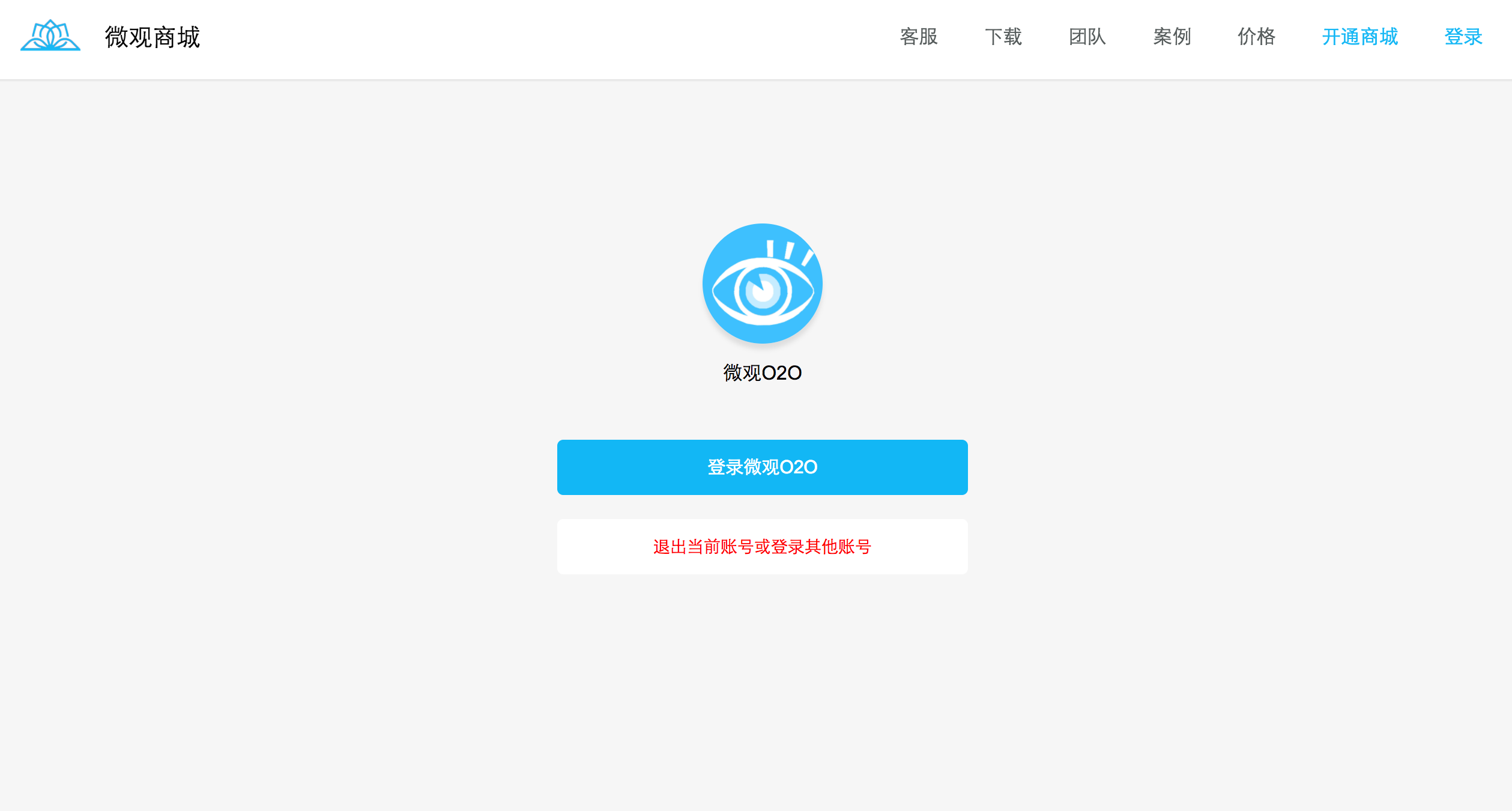Open the 客服 menu item

click(919, 37)
